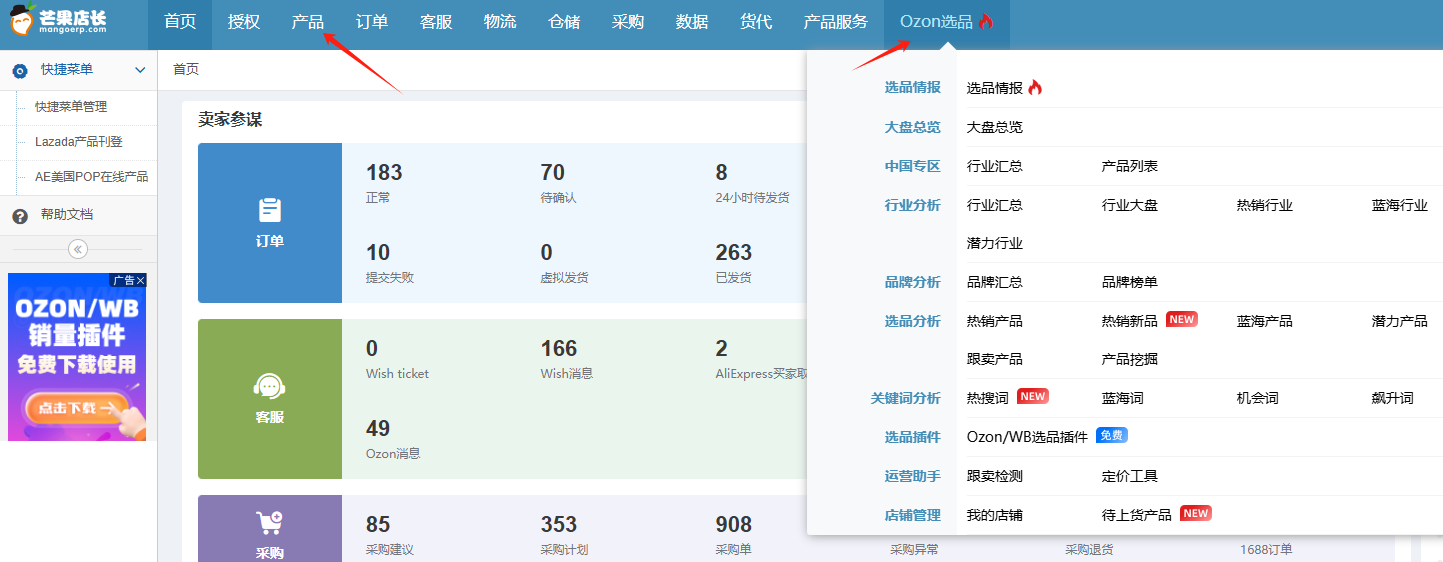The image size is (1443, 562).
Task: Open the 客服 top menu
Action: click(x=436, y=22)
